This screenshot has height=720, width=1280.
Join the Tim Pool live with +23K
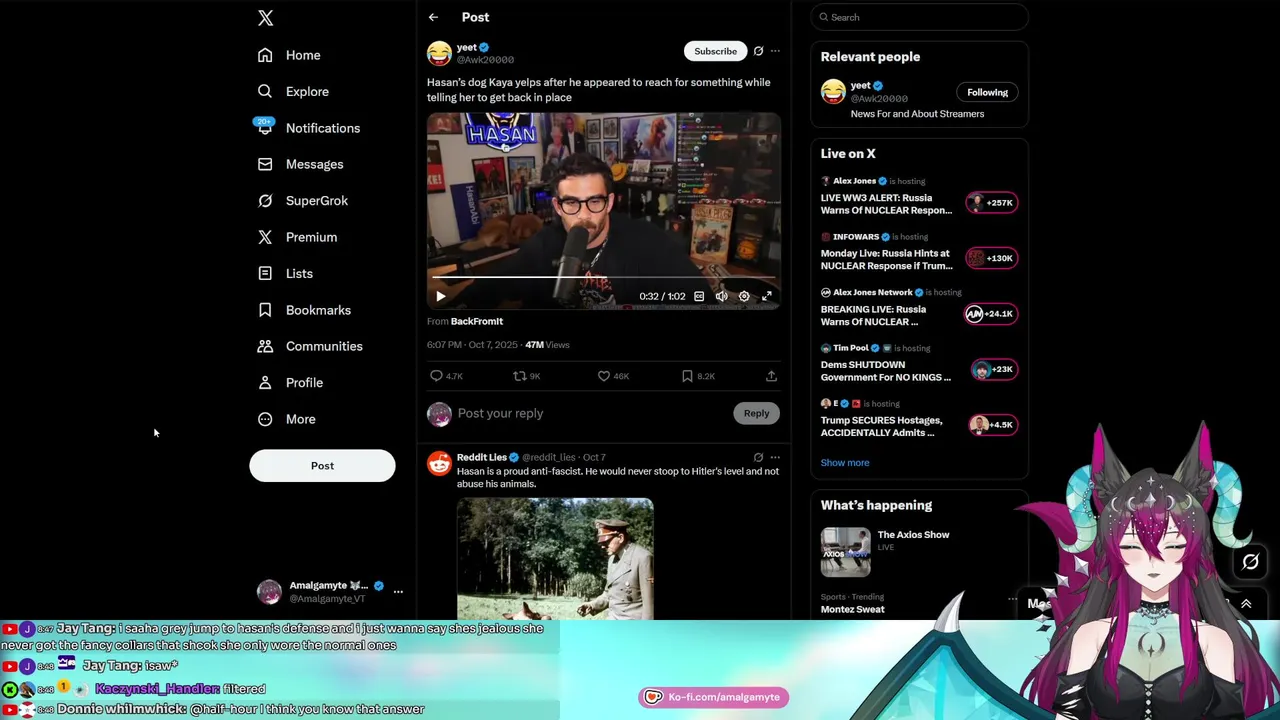pyautogui.click(x=993, y=369)
